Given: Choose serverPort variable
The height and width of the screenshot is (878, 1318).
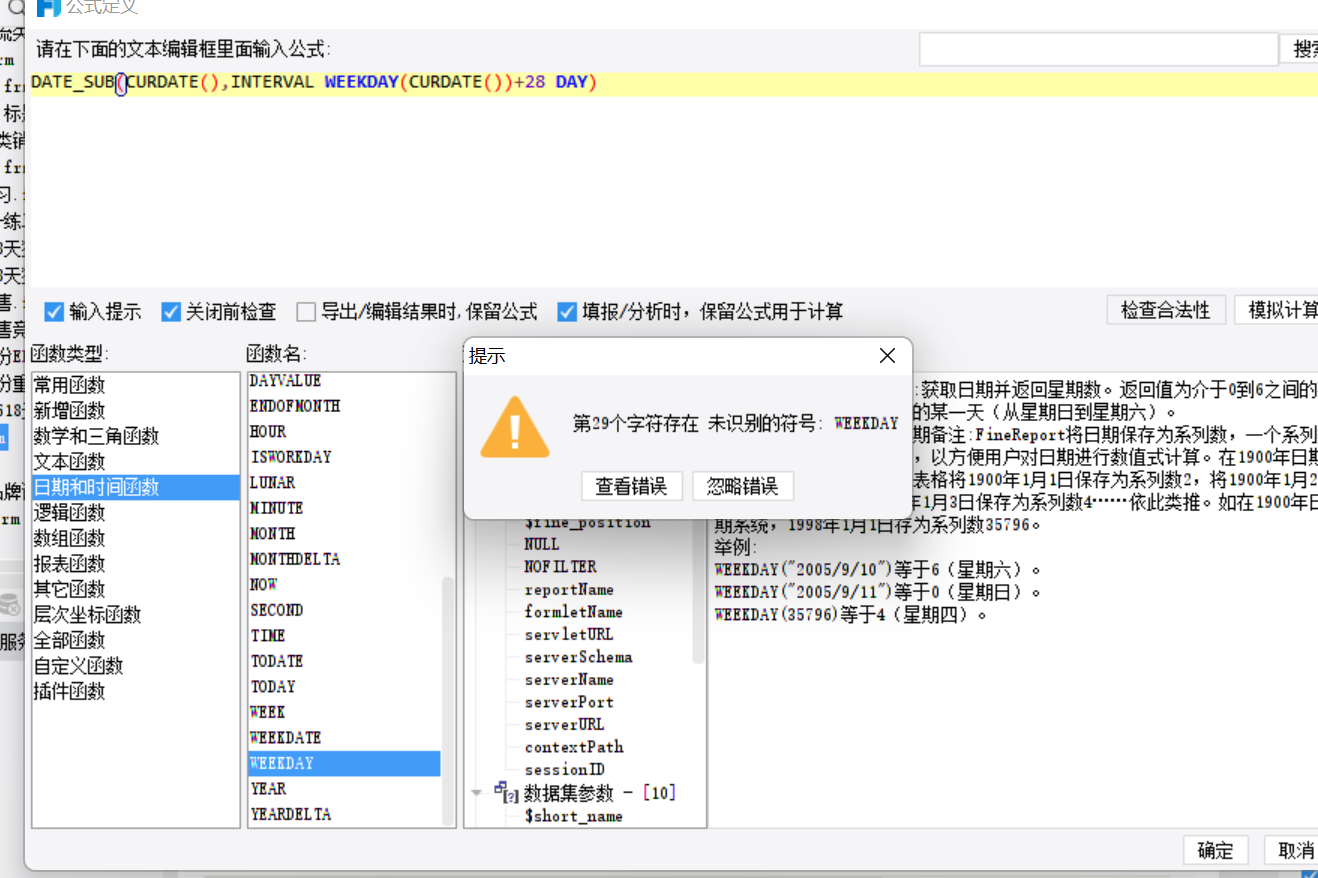Looking at the screenshot, I should (569, 702).
